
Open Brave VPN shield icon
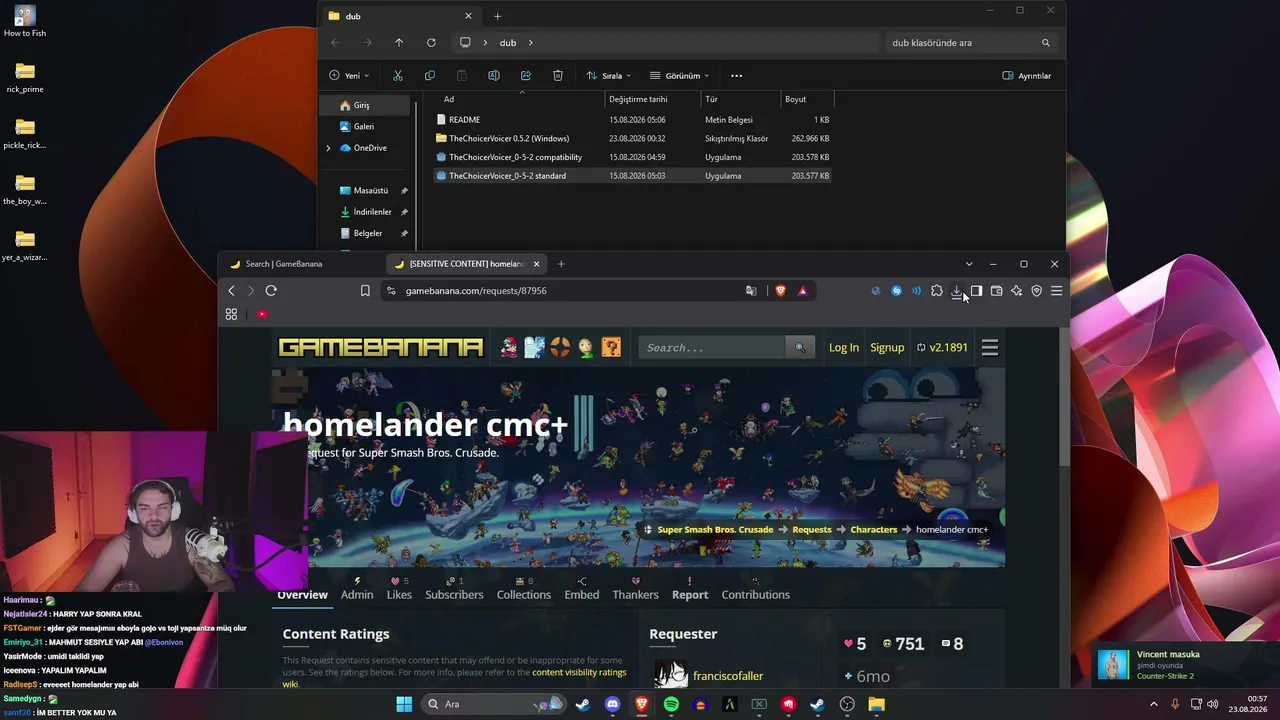click(x=1037, y=291)
